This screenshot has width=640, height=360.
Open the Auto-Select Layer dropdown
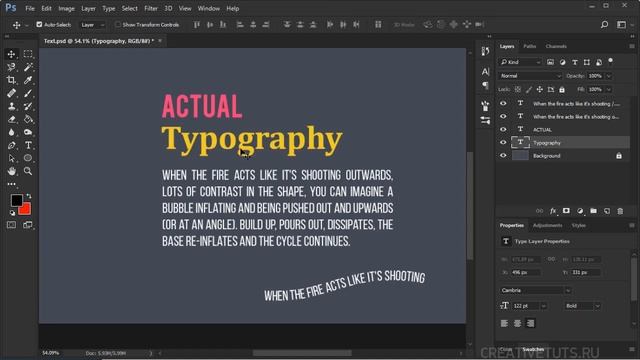point(92,25)
